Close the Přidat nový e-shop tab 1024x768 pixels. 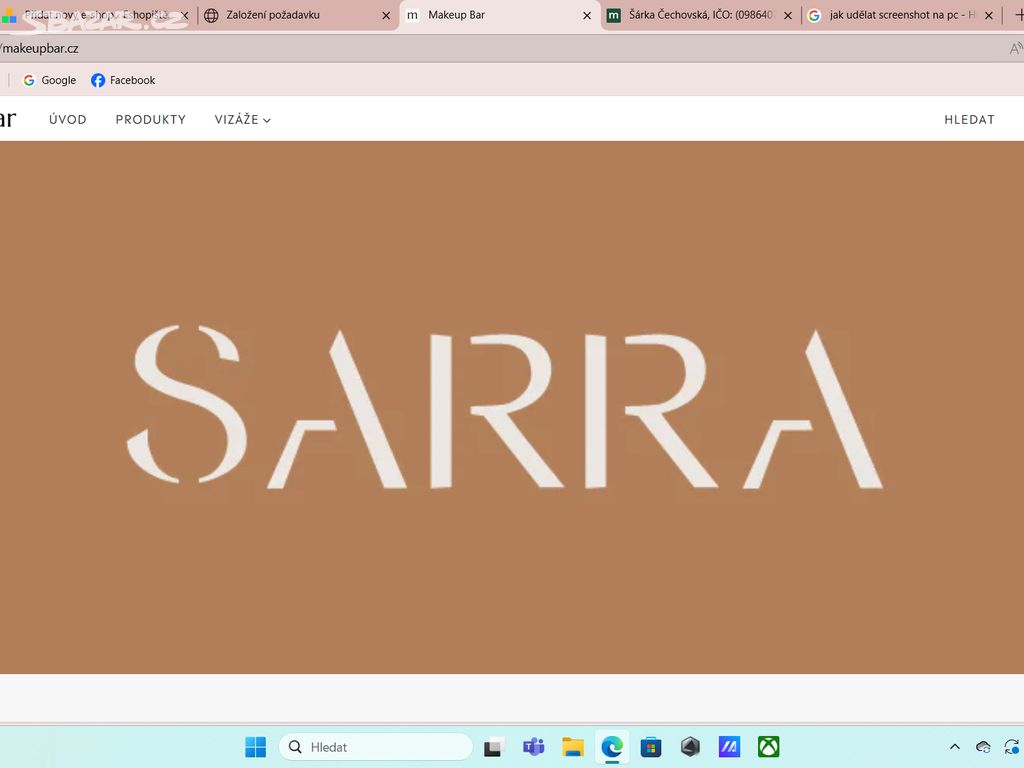185,15
